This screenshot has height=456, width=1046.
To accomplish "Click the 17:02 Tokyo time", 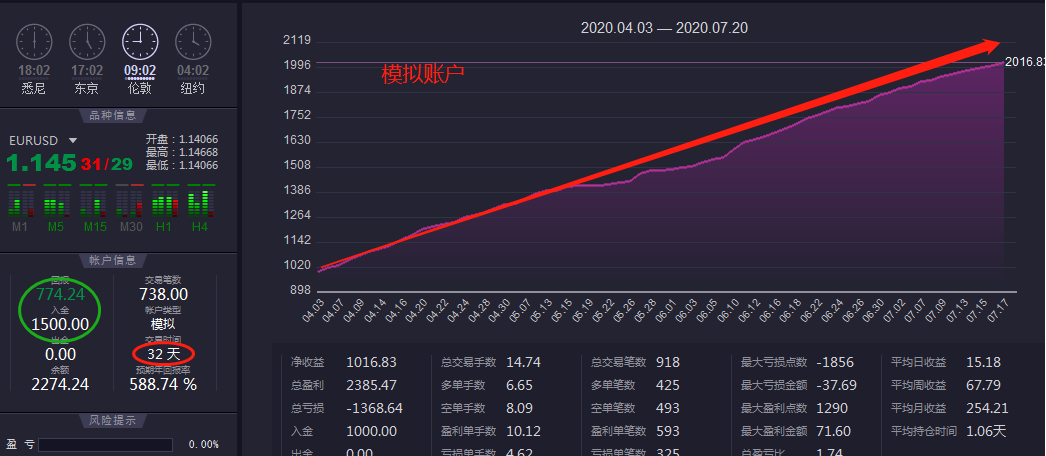I will coord(87,71).
